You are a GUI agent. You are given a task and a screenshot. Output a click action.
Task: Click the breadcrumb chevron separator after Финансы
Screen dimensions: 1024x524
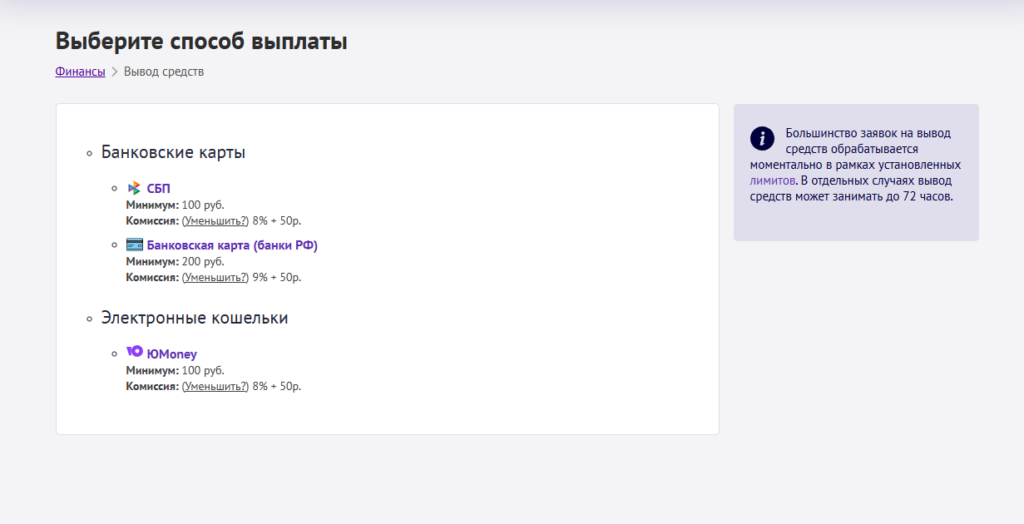115,72
